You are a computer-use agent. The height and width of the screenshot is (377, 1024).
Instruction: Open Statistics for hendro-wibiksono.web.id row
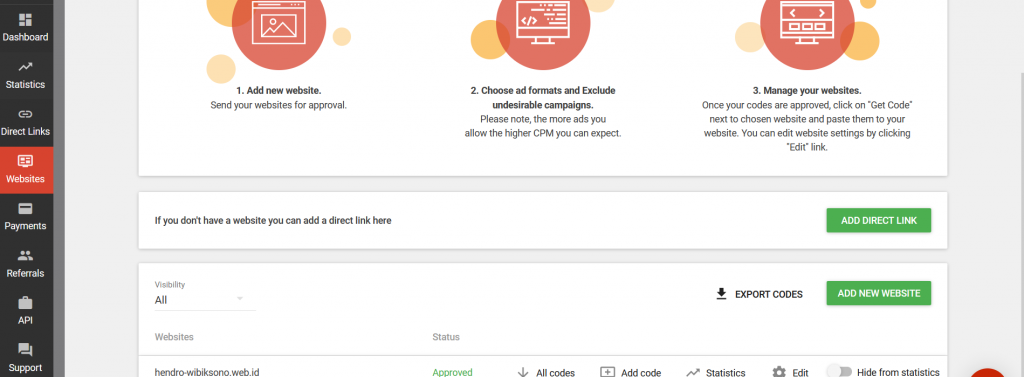point(716,372)
